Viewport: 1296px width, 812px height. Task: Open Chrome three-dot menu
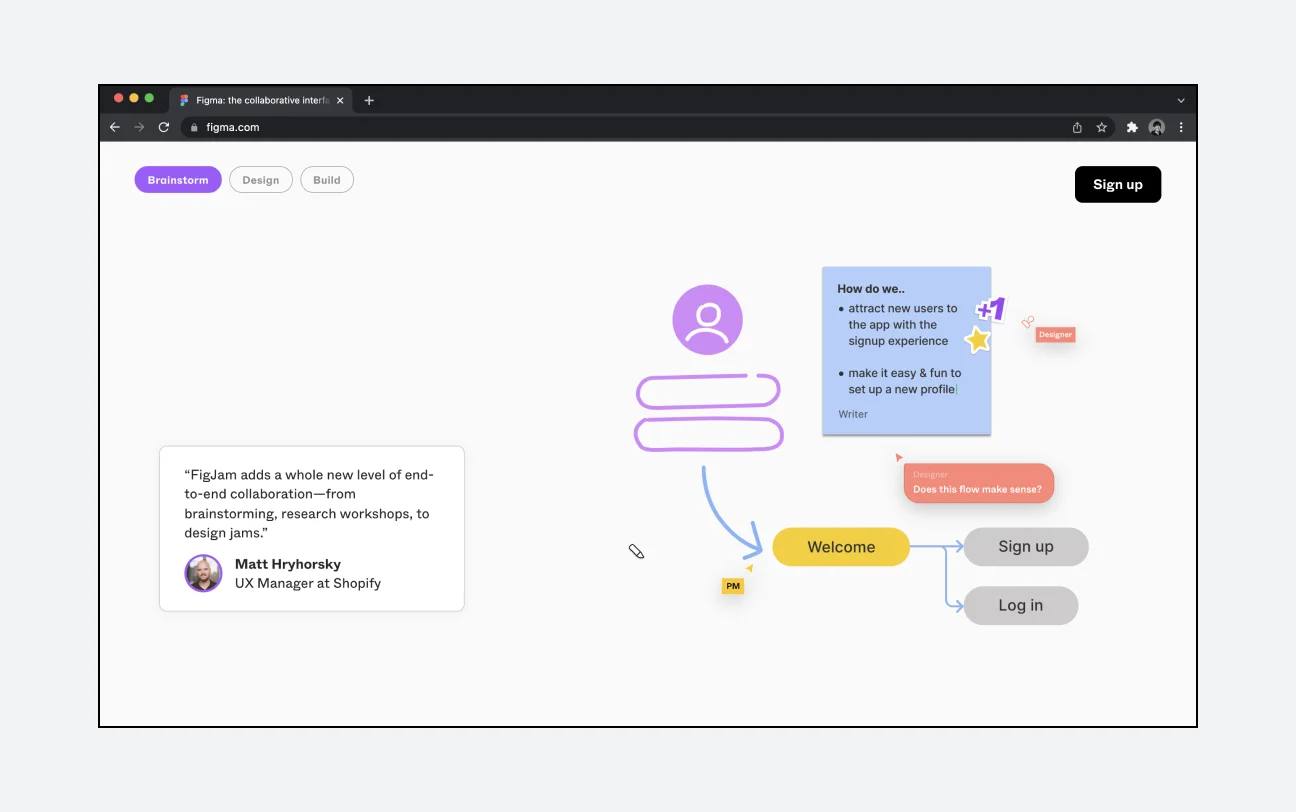point(1181,127)
